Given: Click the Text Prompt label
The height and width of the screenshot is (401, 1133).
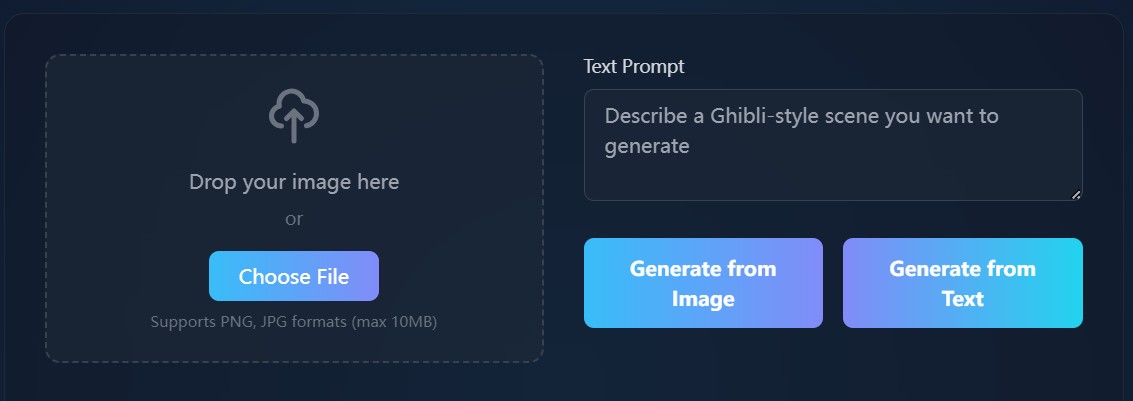Looking at the screenshot, I should tap(634, 66).
